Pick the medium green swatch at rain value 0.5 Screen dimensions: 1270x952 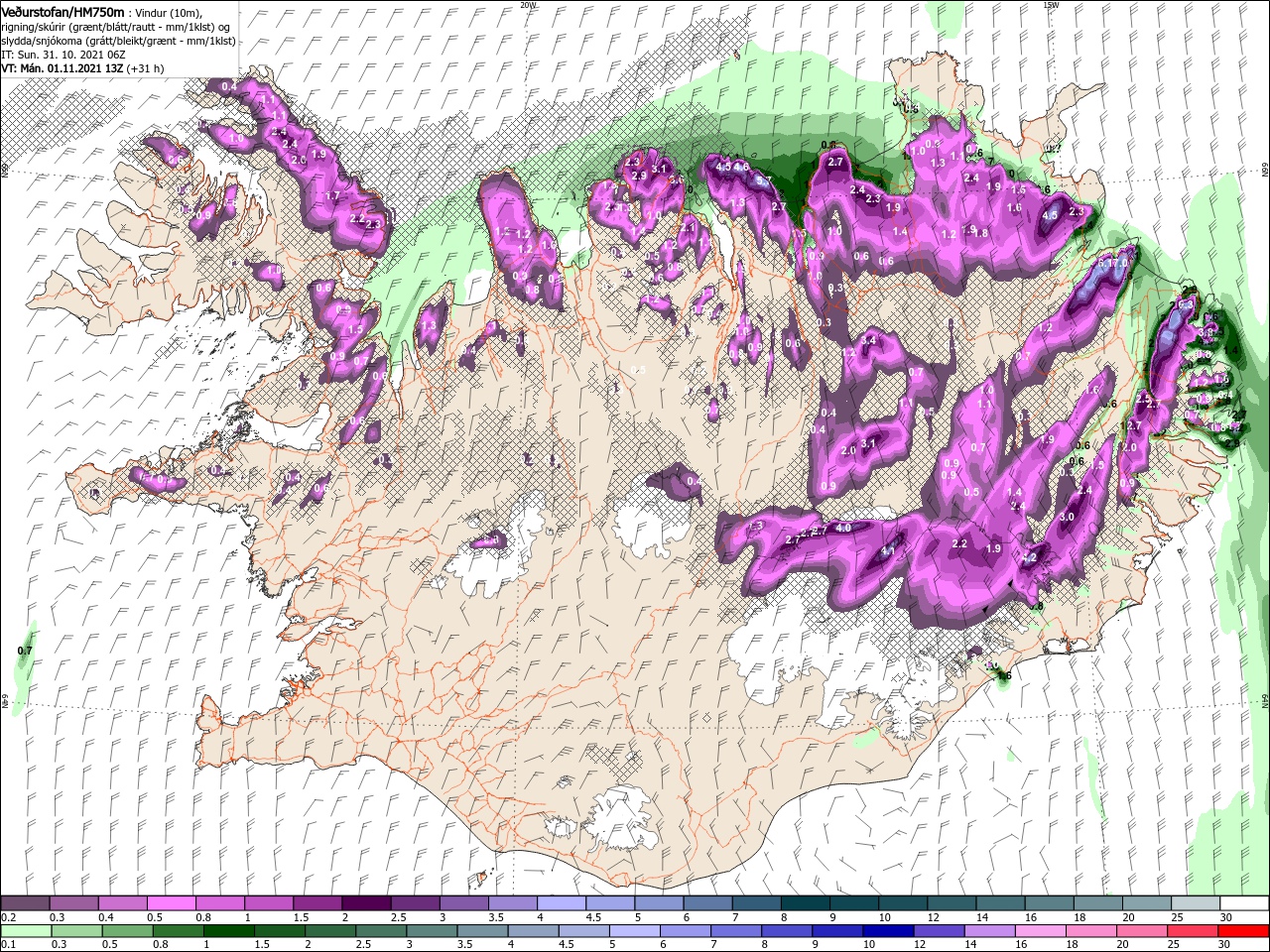tap(127, 931)
